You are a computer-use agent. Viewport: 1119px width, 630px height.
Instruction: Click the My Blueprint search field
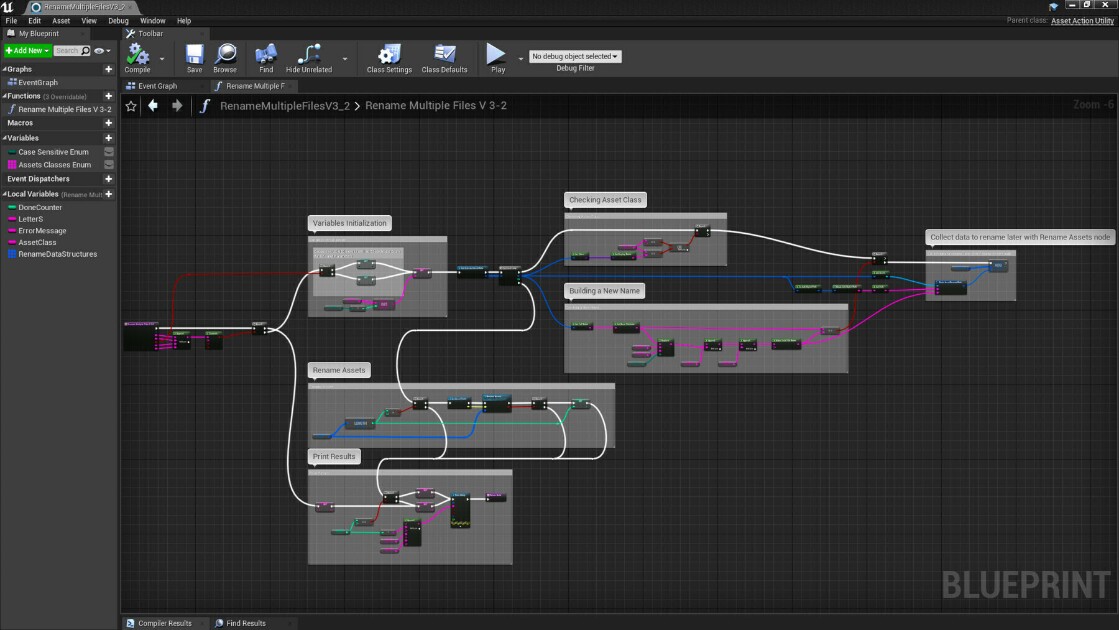click(72, 51)
